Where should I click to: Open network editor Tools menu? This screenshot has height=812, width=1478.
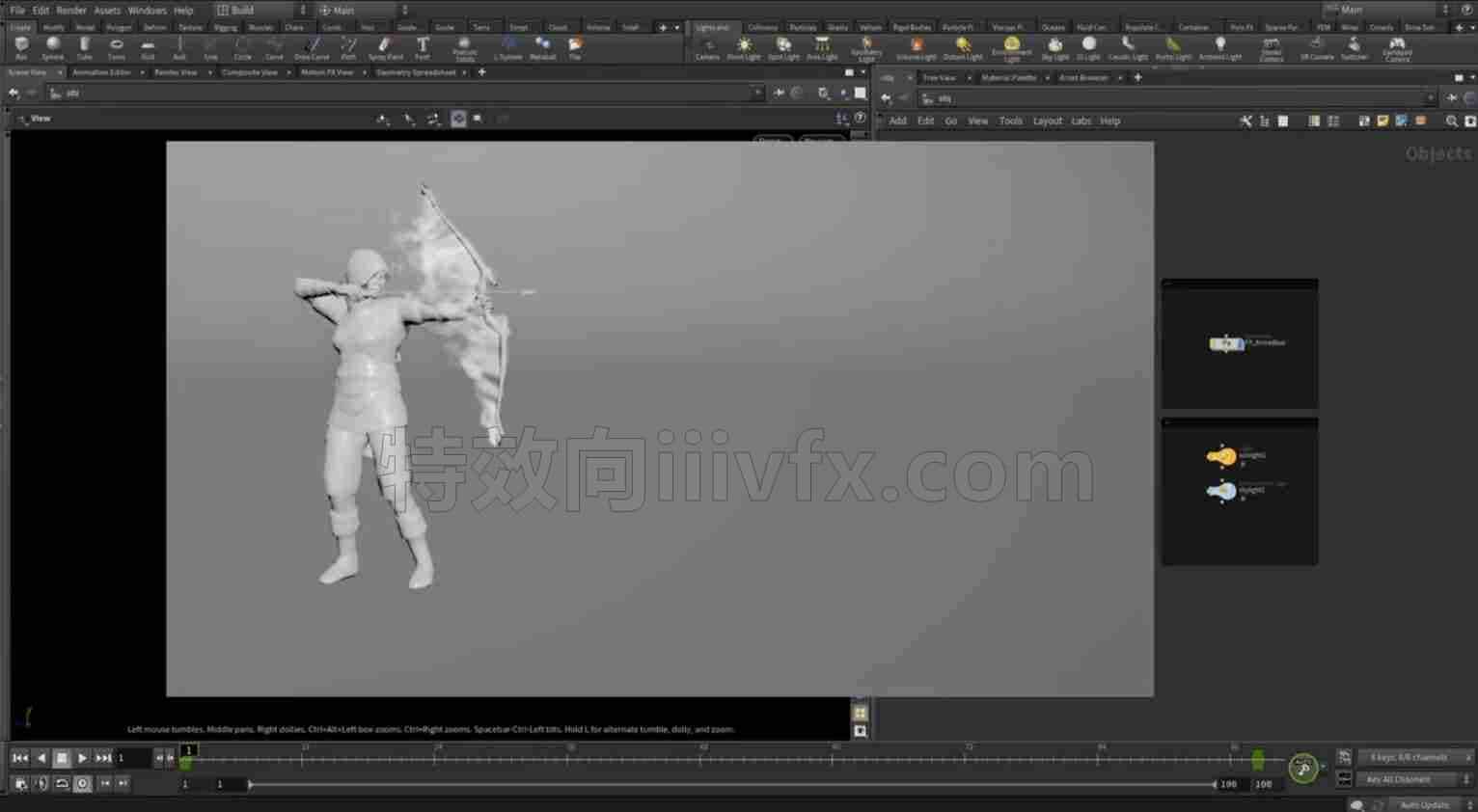[1010, 121]
